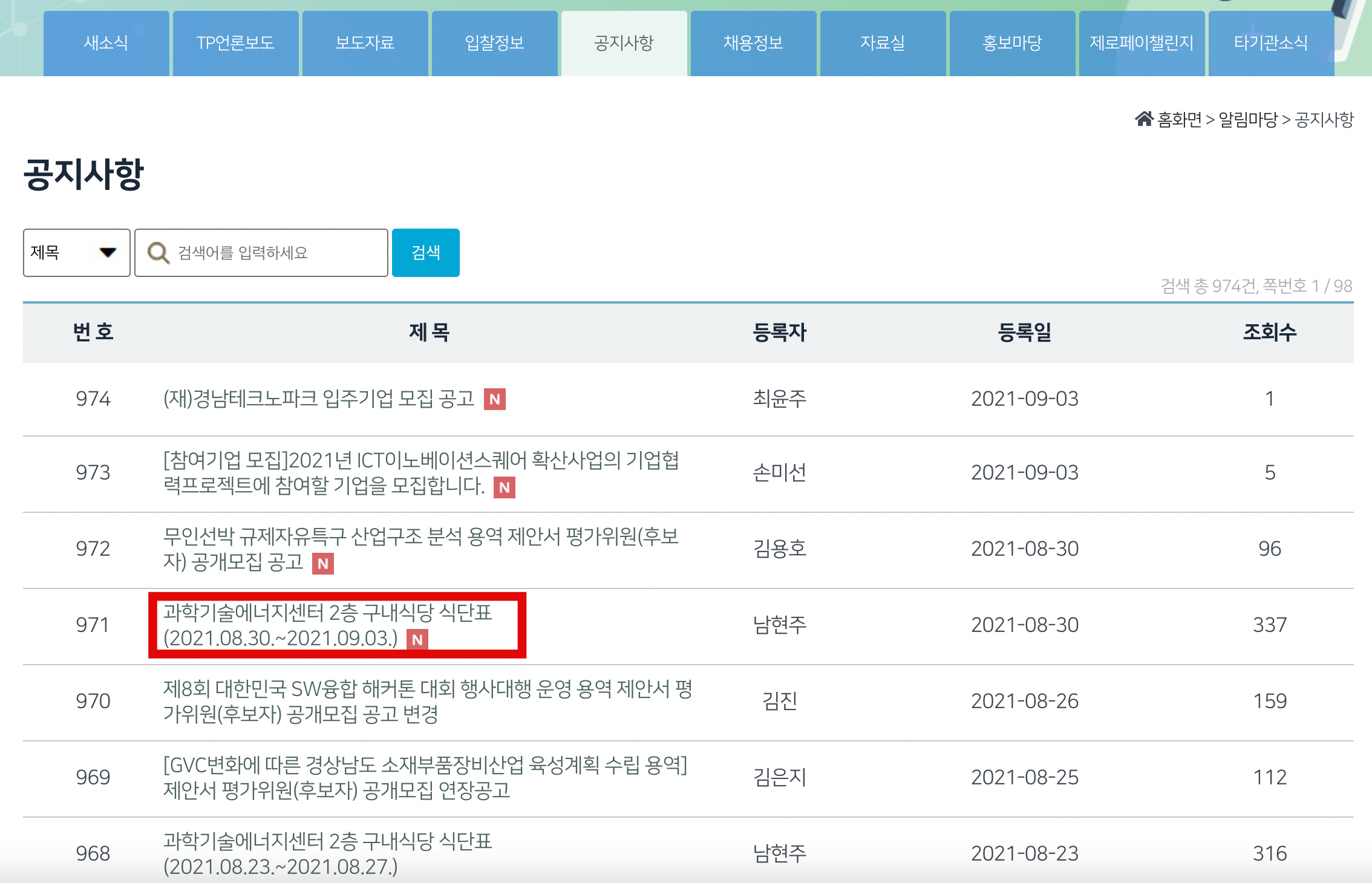Click the home icon in breadcrumb
This screenshot has height=883, width=1372.
[1143, 119]
